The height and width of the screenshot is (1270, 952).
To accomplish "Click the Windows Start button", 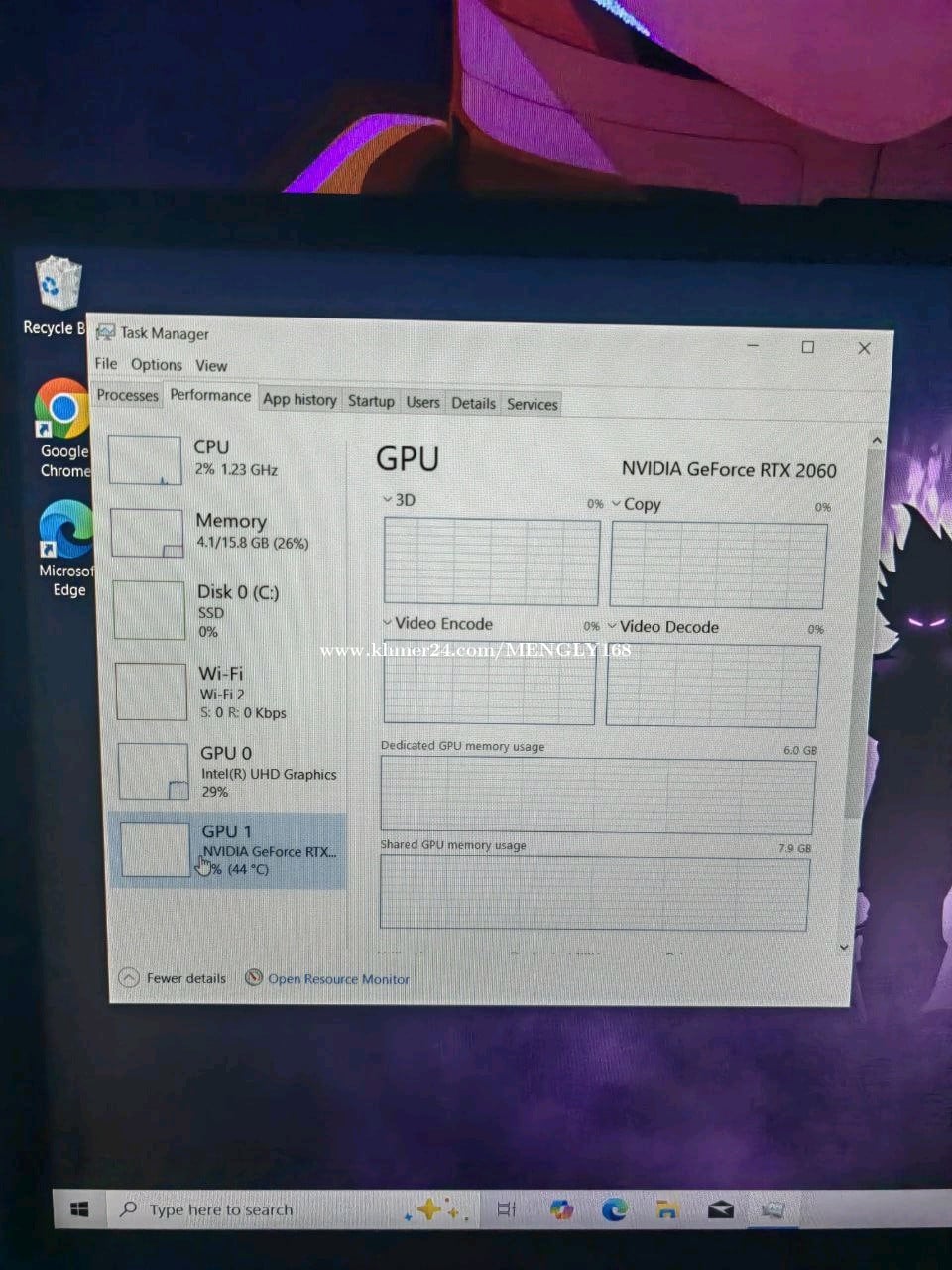I will tap(81, 1209).
